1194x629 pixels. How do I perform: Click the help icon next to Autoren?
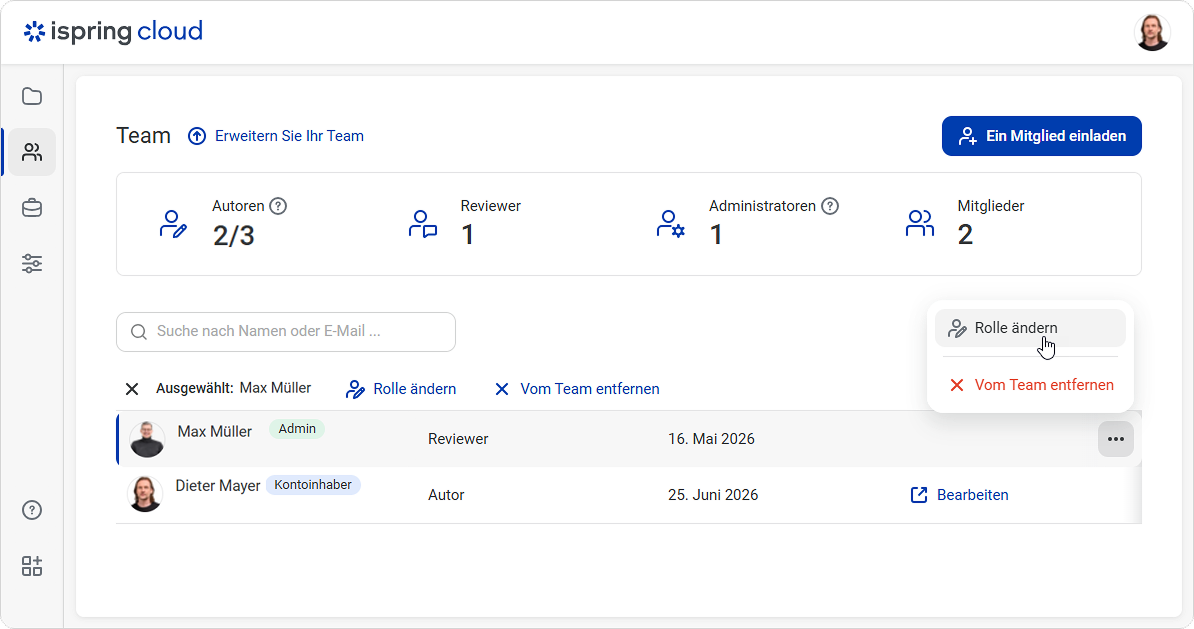[x=279, y=206]
